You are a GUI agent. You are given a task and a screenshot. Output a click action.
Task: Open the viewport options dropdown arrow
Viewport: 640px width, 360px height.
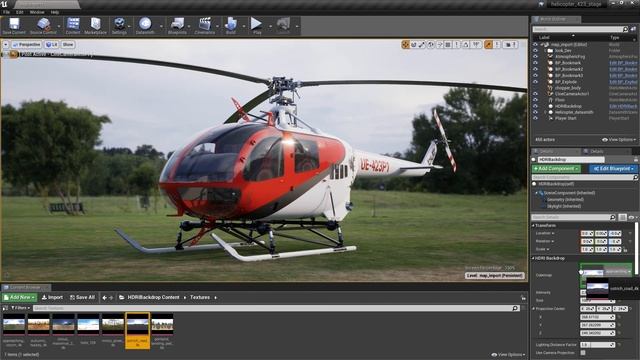[6, 44]
